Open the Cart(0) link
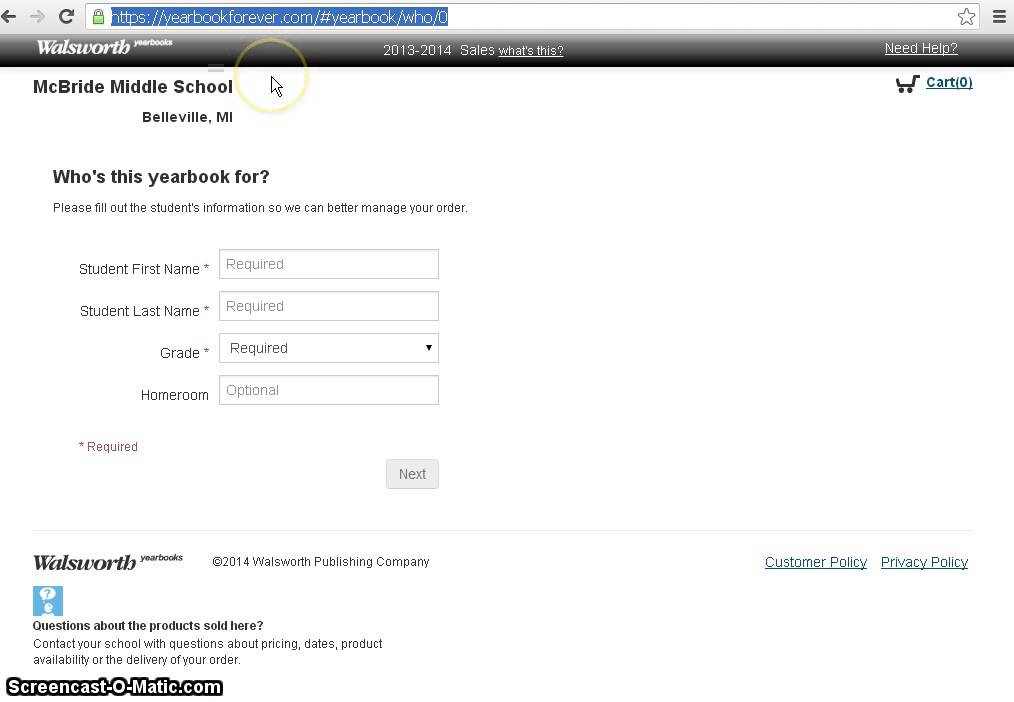This screenshot has width=1014, height=702. (x=949, y=82)
